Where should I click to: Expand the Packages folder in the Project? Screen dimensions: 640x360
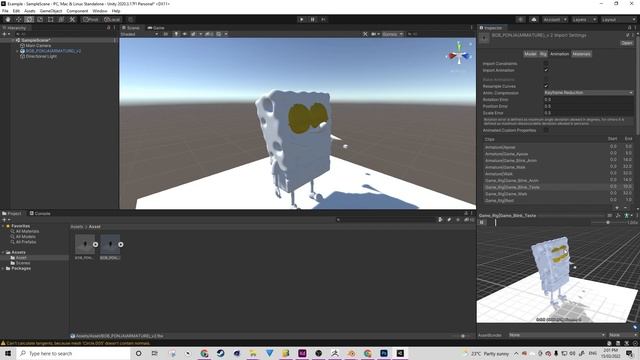(3, 269)
